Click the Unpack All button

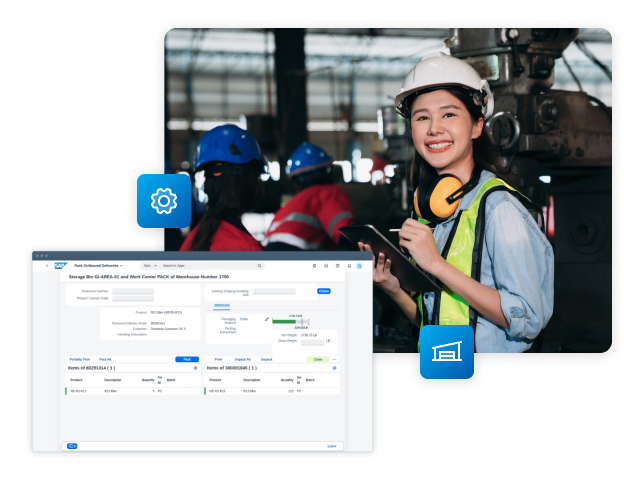(x=242, y=358)
